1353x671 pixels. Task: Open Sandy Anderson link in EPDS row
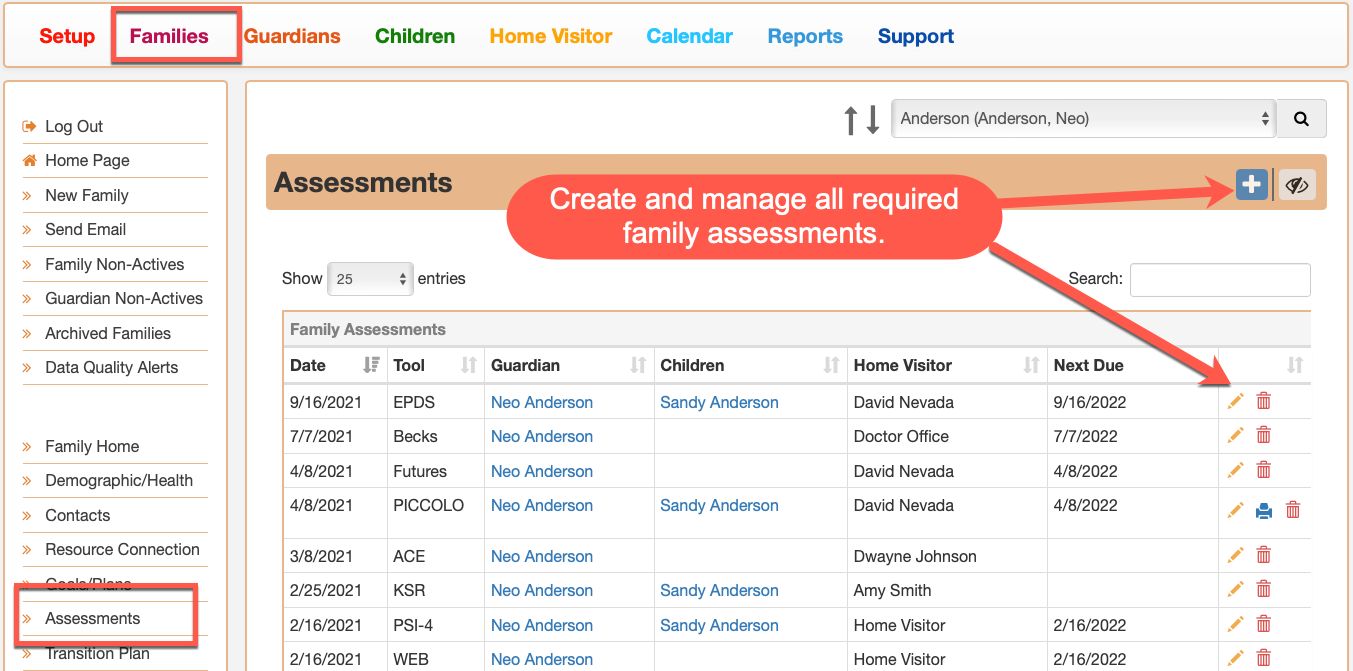(719, 402)
